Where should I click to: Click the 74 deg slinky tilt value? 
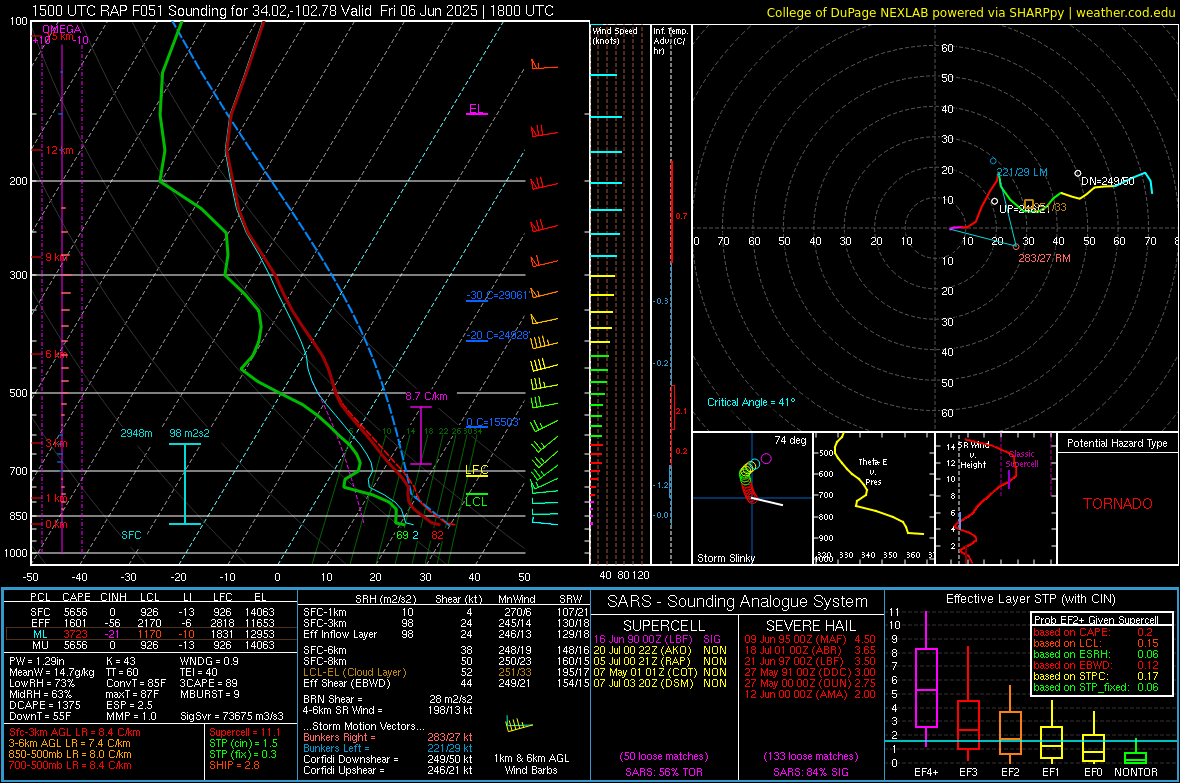click(x=790, y=440)
